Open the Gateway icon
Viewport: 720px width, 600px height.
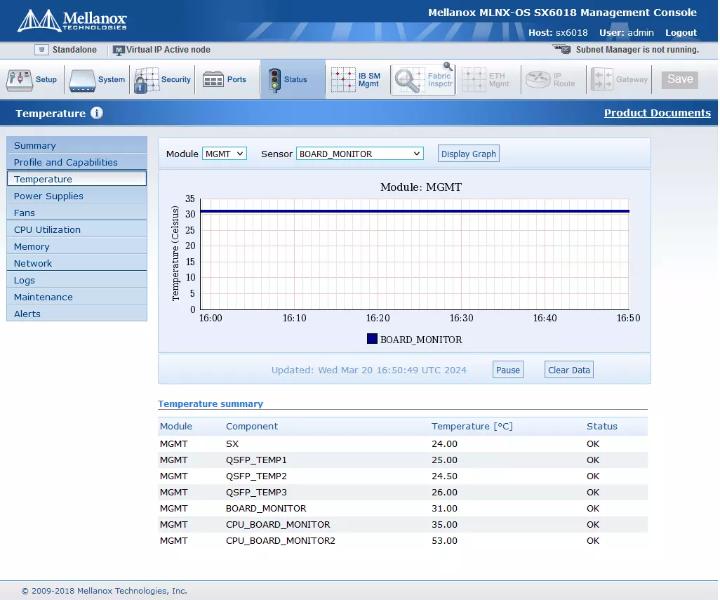(x=602, y=80)
